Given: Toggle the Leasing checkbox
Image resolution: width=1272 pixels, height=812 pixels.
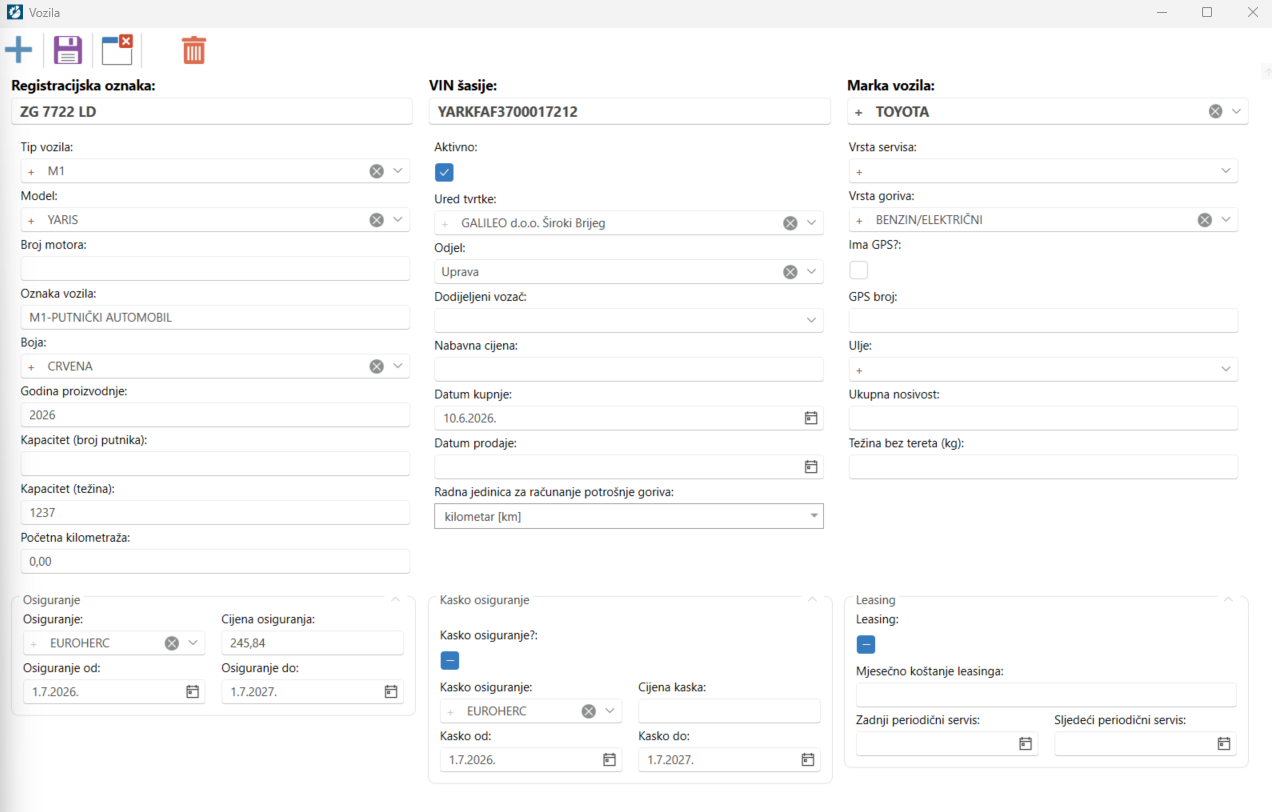Looking at the screenshot, I should tap(866, 645).
